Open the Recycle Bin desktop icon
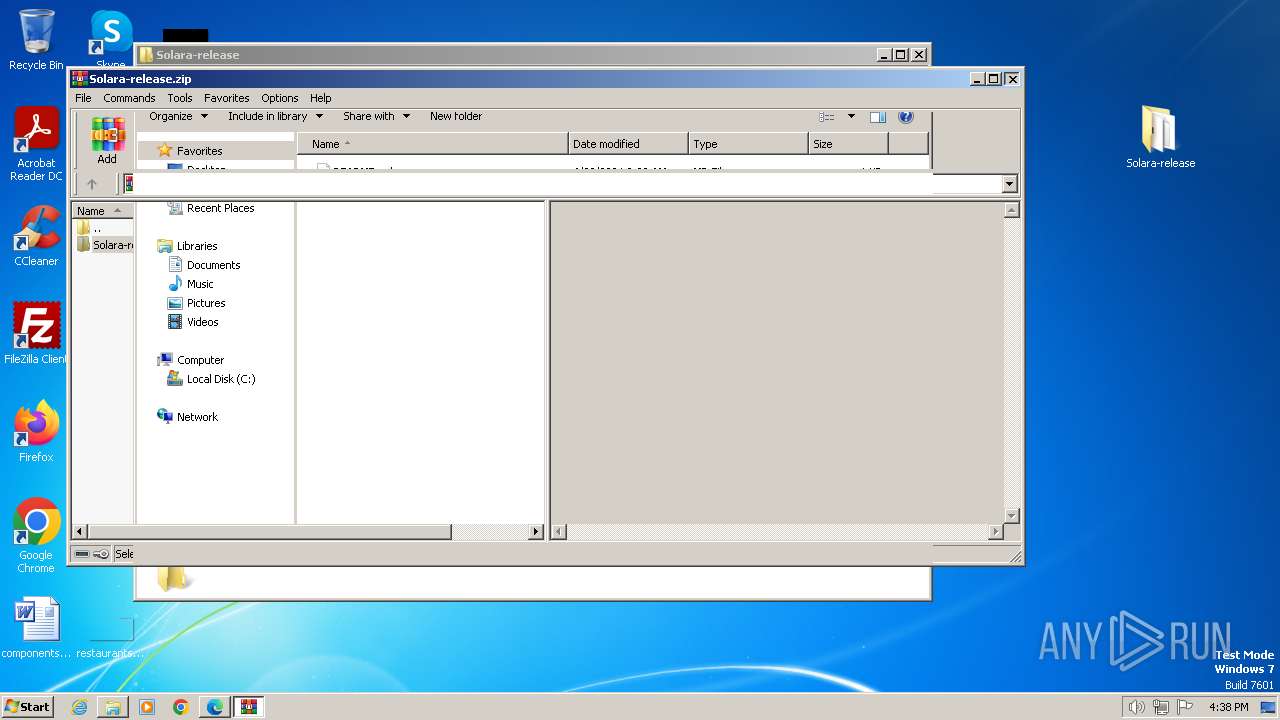 (36, 40)
